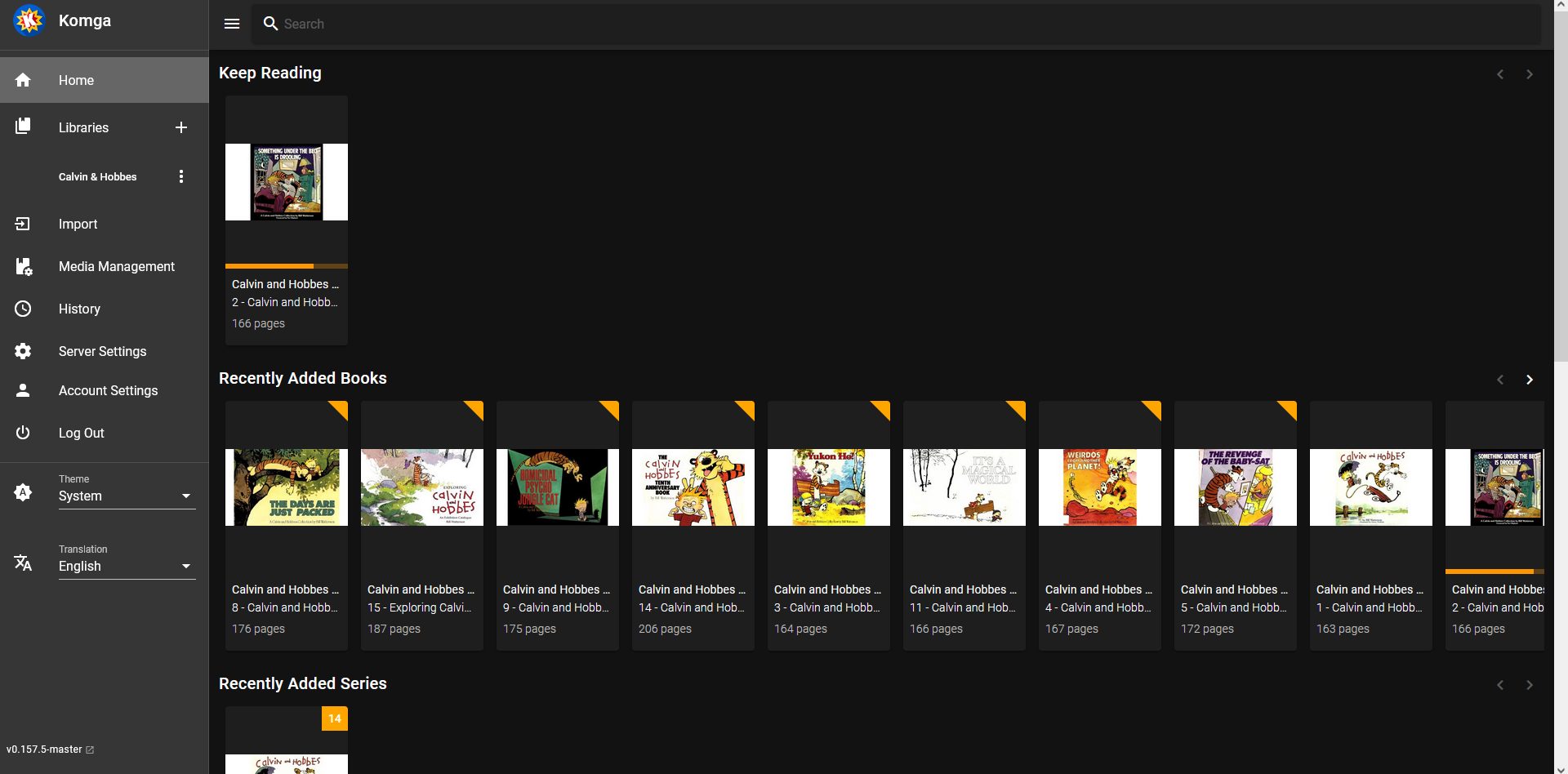This screenshot has width=1568, height=774.
Task: Click the Log Out power icon
Action: point(23,433)
